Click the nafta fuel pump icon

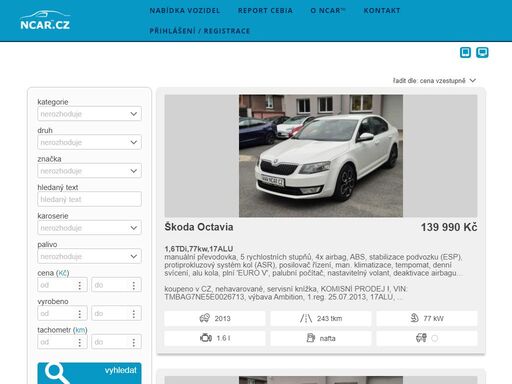pyautogui.click(x=310, y=338)
